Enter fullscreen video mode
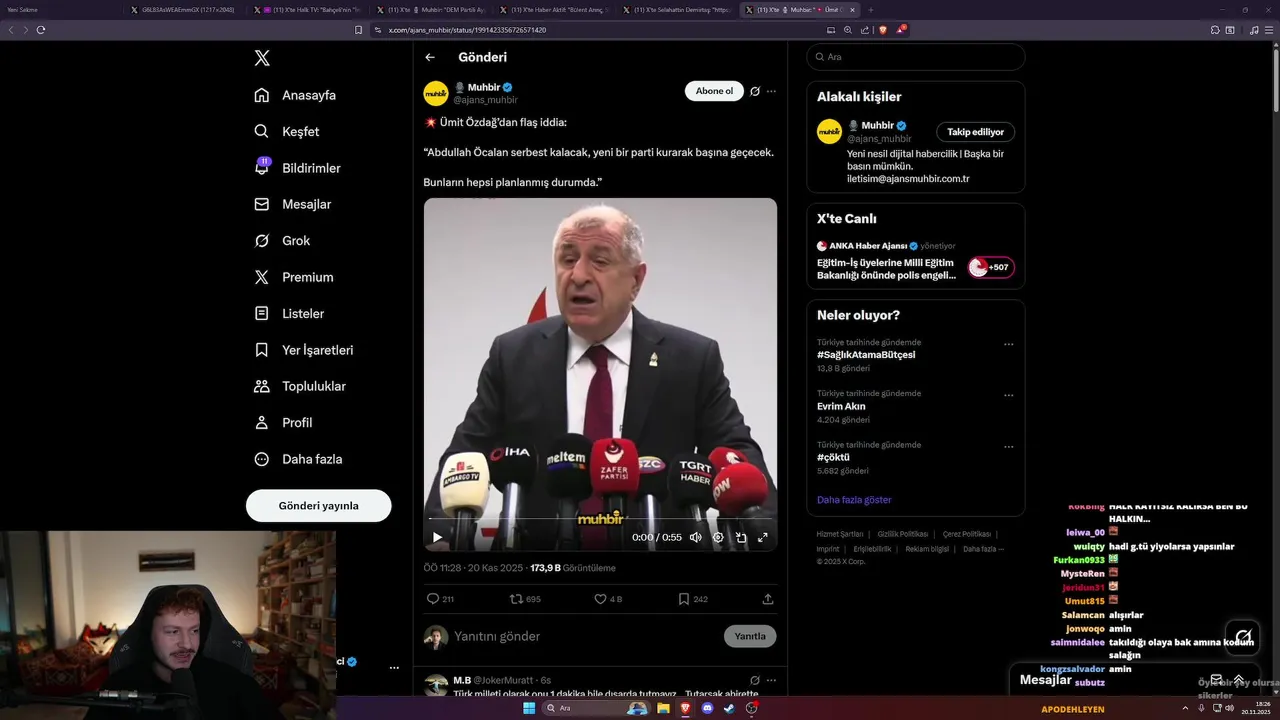This screenshot has width=1280, height=720. [763, 537]
